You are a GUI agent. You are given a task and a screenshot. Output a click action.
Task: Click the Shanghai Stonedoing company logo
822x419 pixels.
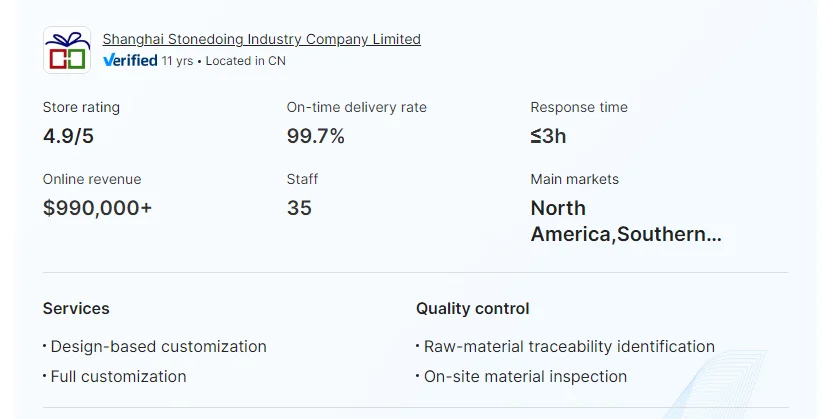tap(67, 50)
